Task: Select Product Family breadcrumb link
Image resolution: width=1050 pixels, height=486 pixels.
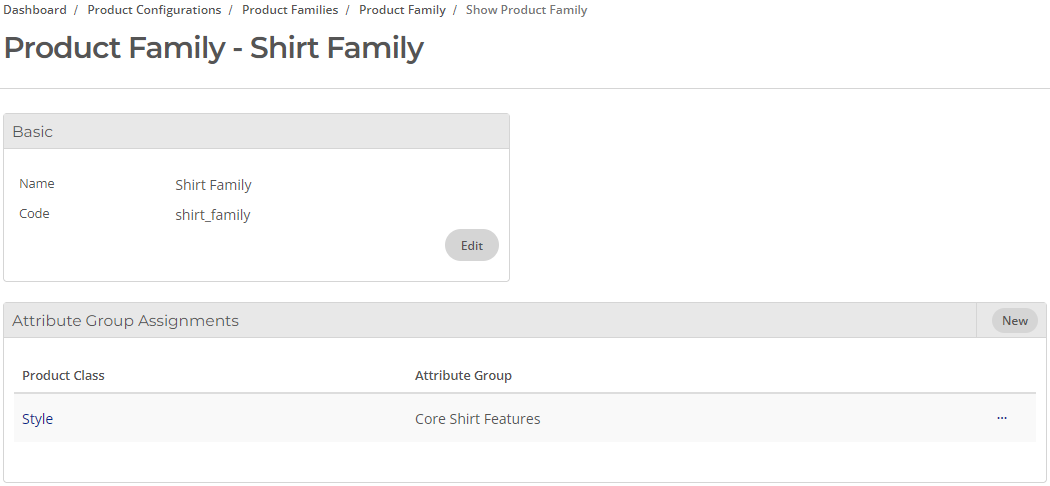Action: (x=402, y=10)
